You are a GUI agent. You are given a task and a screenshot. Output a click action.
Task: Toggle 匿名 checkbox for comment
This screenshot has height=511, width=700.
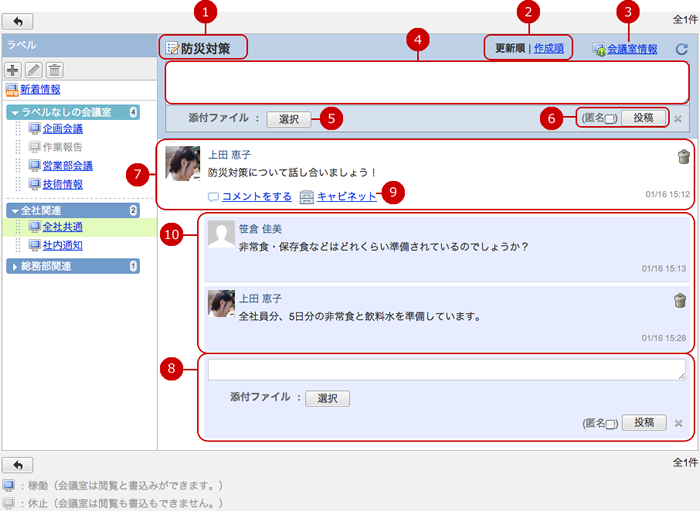click(610, 424)
